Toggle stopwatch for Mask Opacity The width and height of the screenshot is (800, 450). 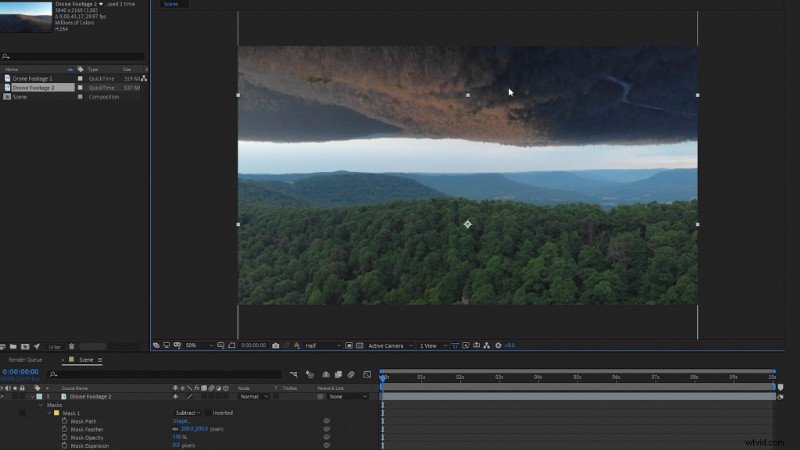tap(64, 438)
